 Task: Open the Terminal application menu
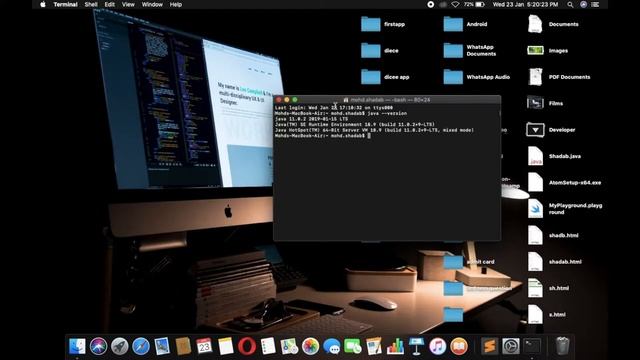tap(65, 4)
